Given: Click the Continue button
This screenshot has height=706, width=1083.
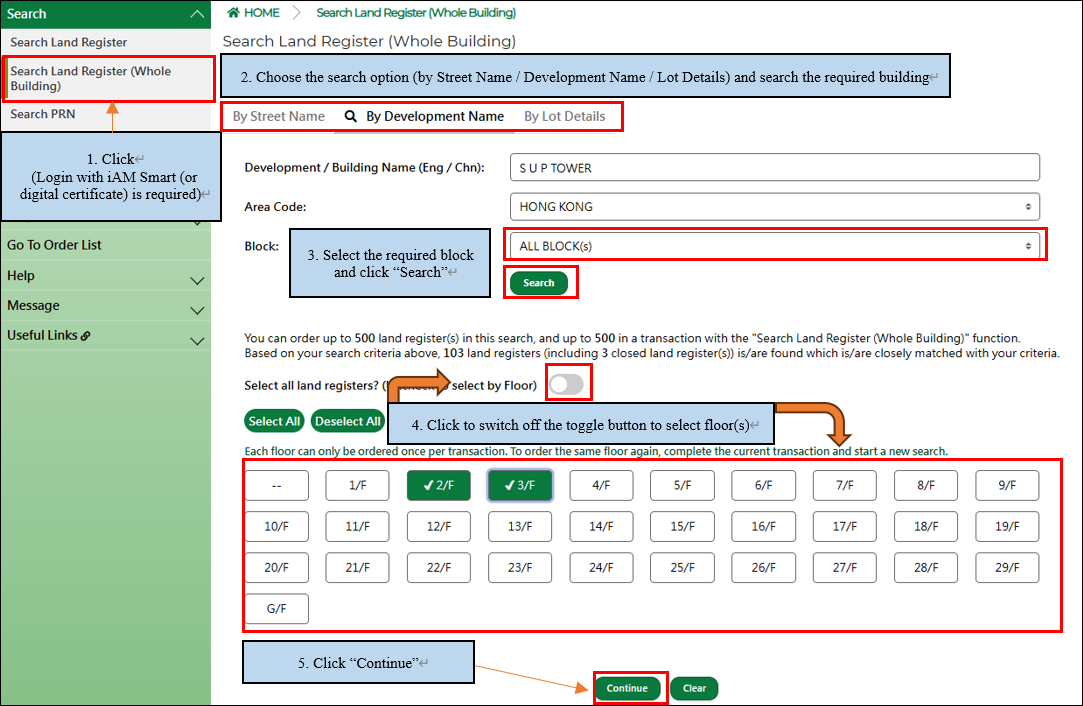Looking at the screenshot, I should coord(627,688).
